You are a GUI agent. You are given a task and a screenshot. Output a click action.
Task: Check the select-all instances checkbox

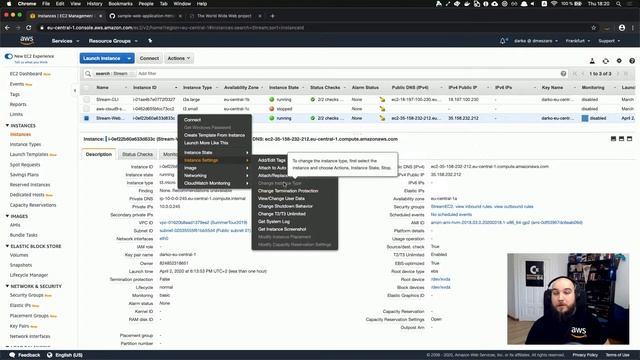pos(86,88)
